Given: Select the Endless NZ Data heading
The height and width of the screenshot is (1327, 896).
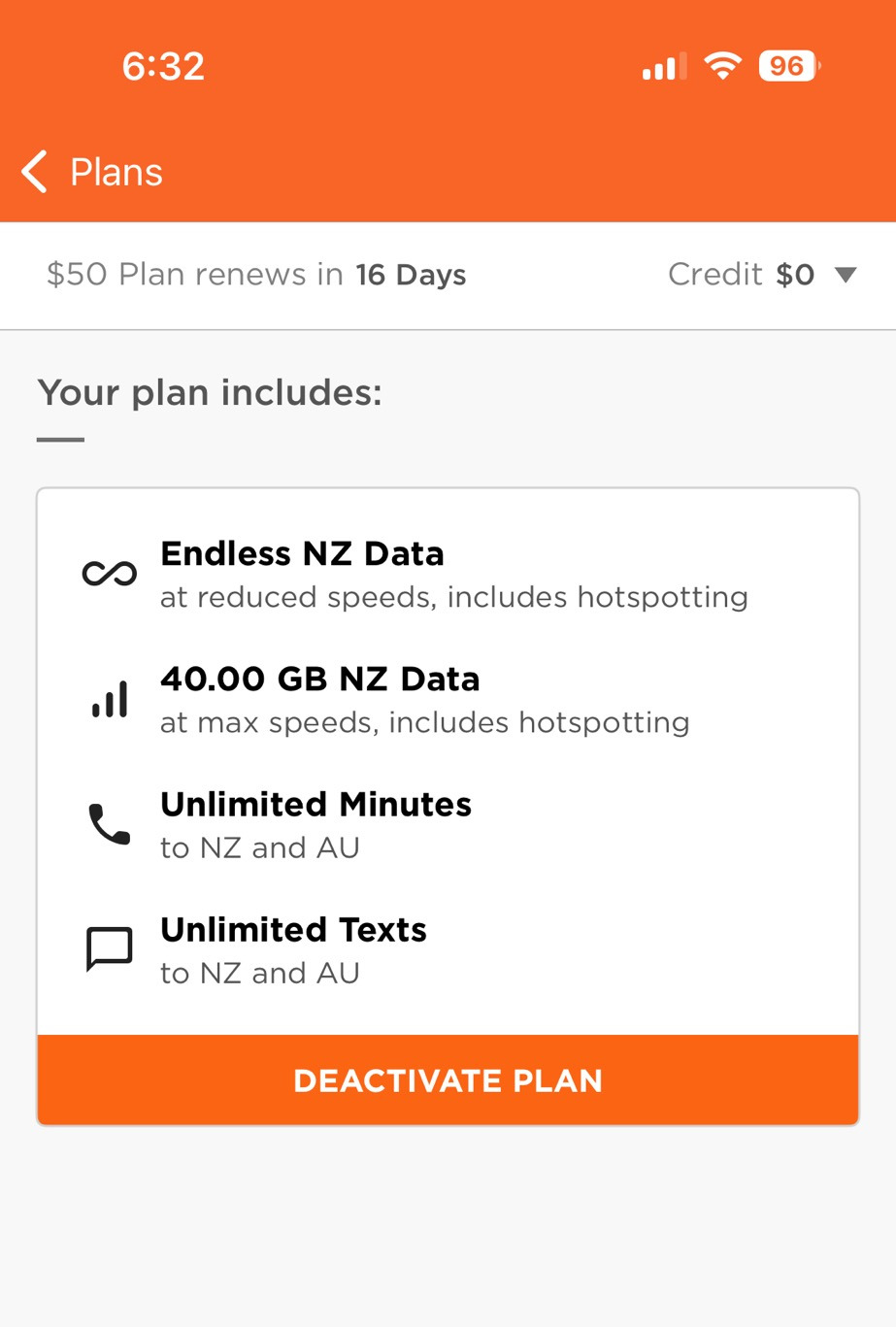Looking at the screenshot, I should 302,553.
